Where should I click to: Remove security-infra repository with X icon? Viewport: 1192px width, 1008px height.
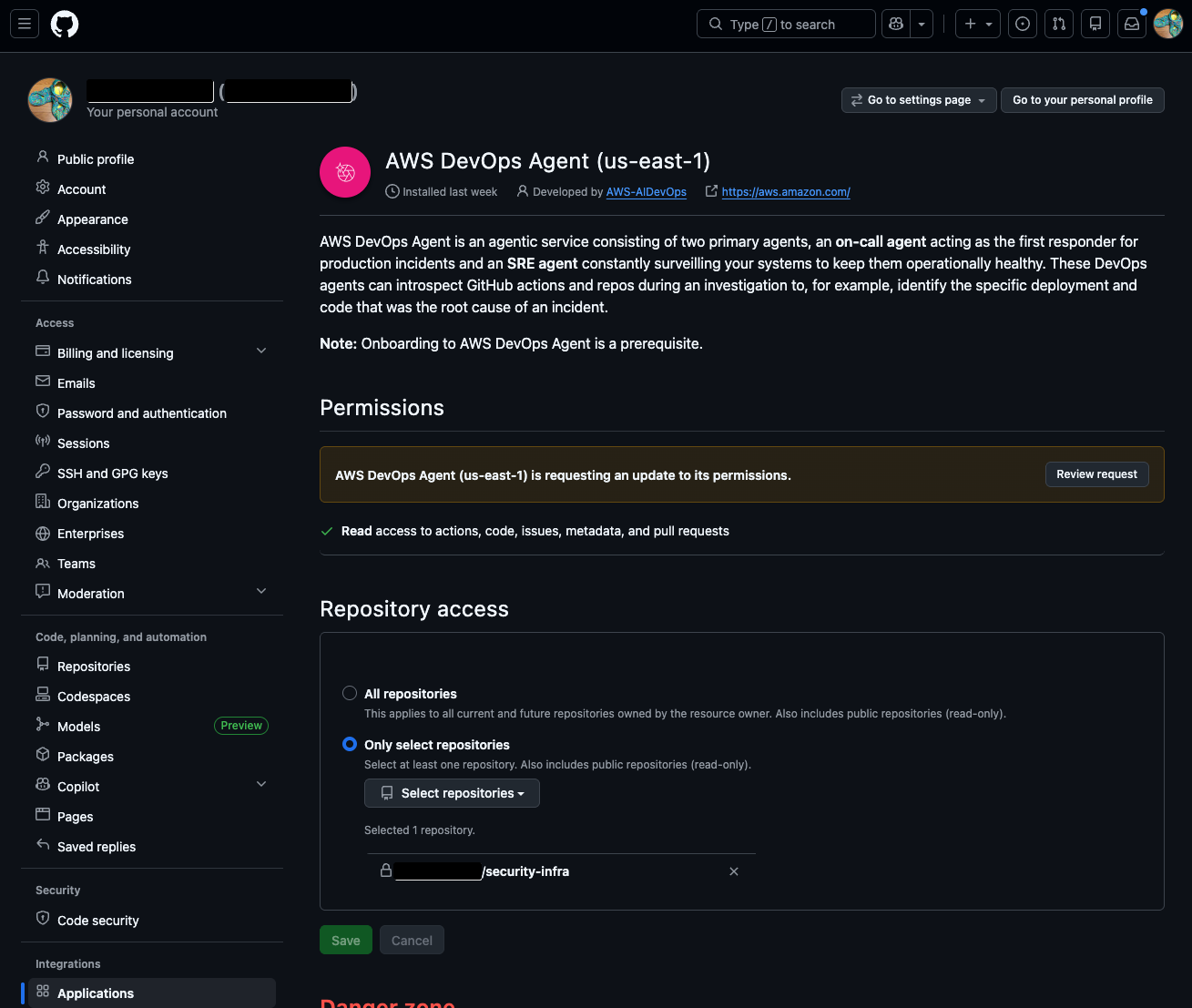pos(734,871)
